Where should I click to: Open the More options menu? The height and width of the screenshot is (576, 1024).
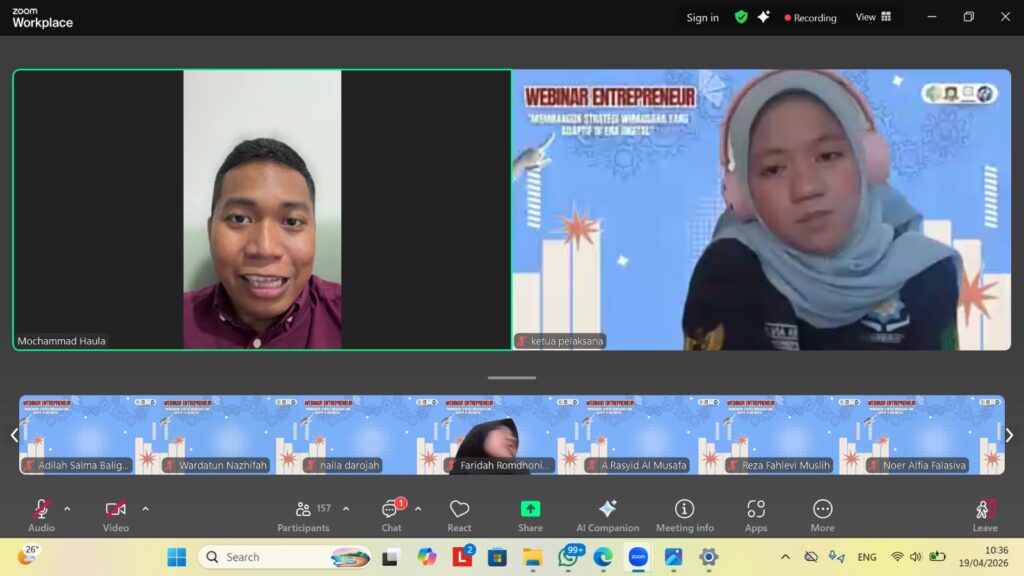click(x=822, y=510)
